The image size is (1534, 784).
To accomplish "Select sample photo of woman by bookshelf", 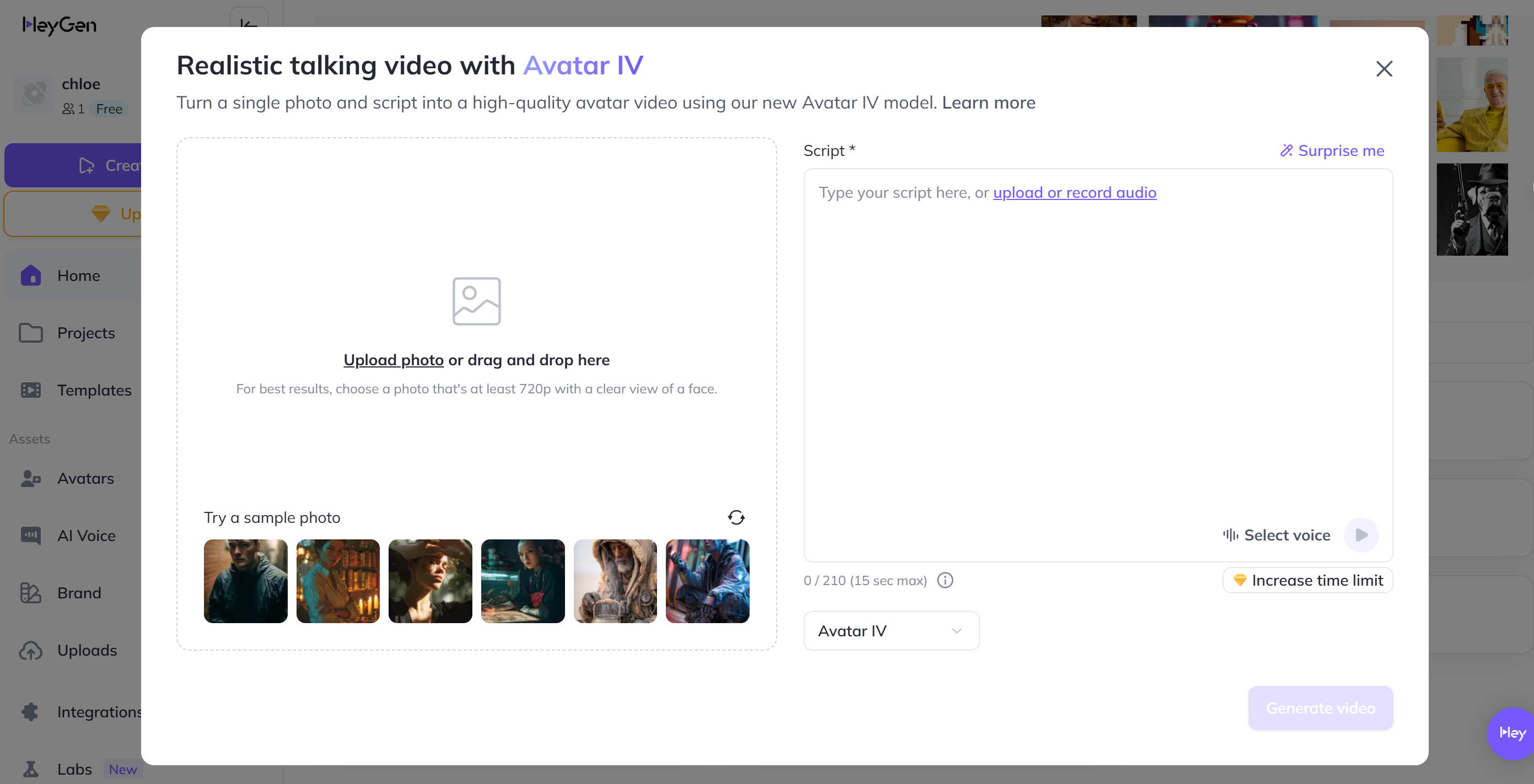I will pyautogui.click(x=338, y=581).
